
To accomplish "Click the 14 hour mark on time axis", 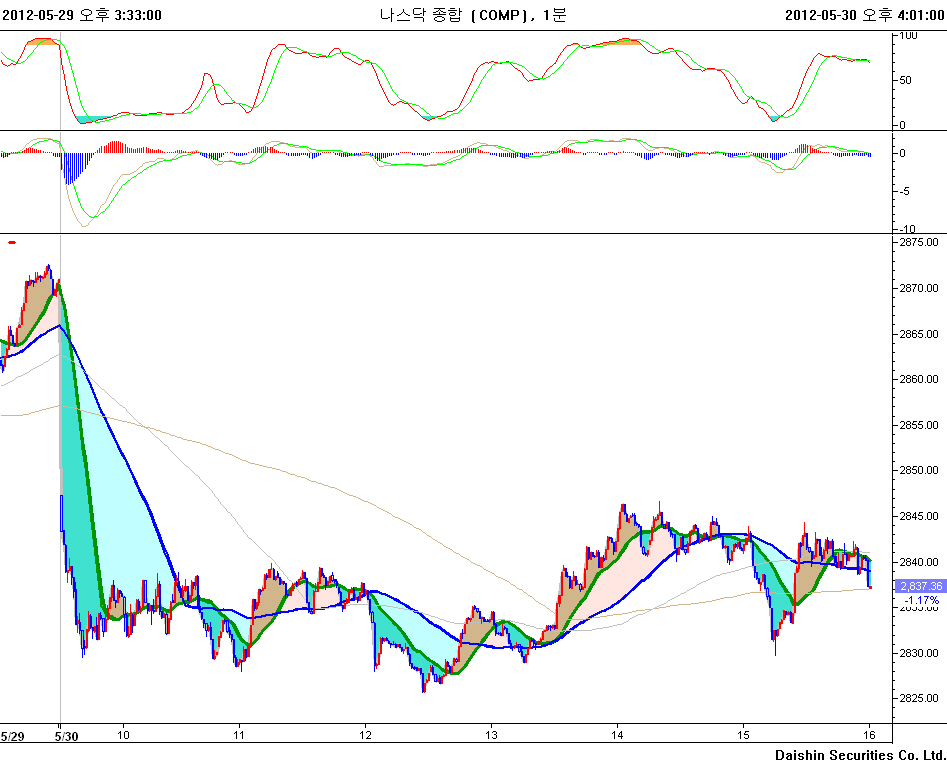I will (617, 735).
